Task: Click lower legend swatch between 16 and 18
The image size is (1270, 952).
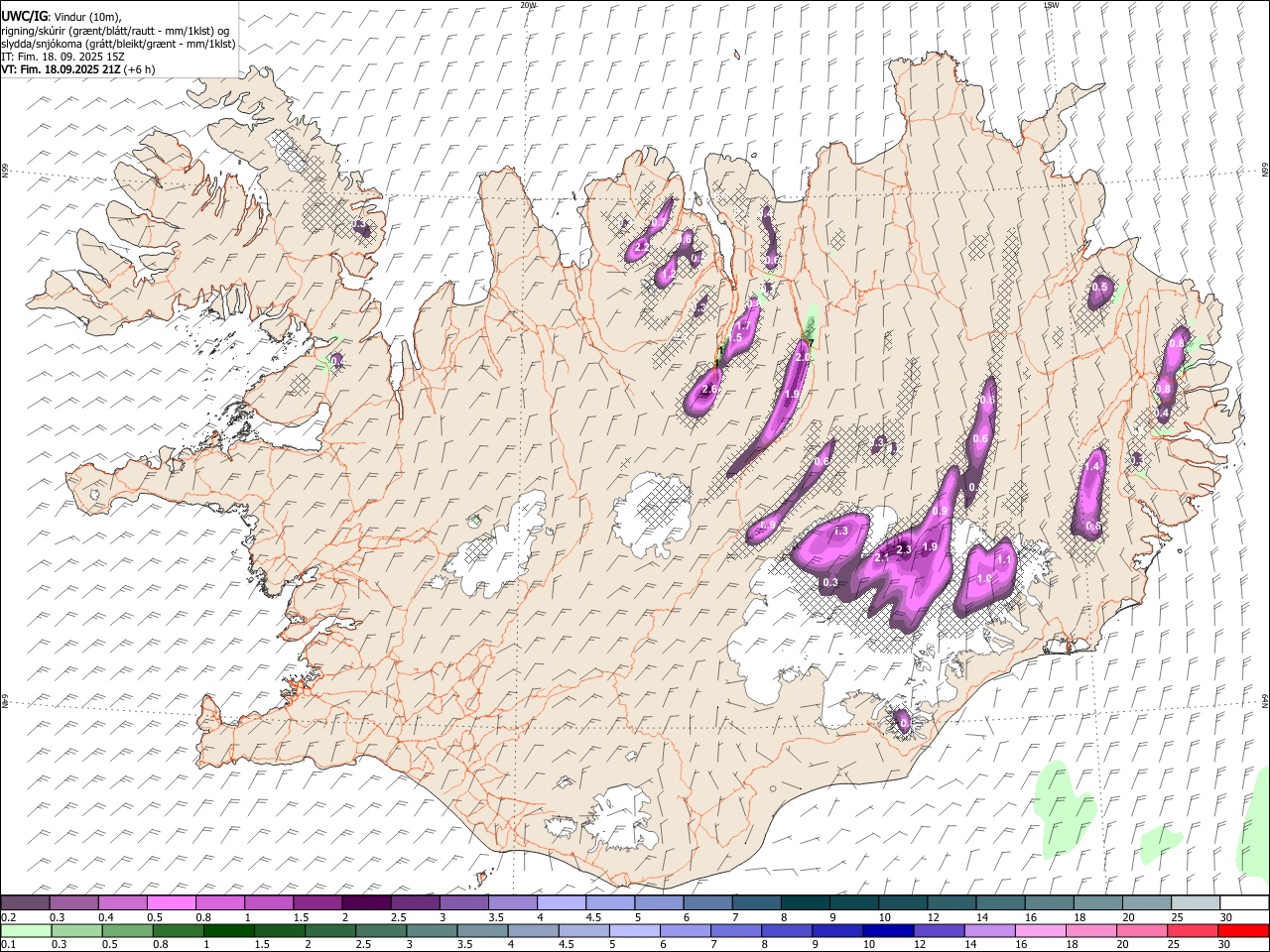Action: [1040, 930]
